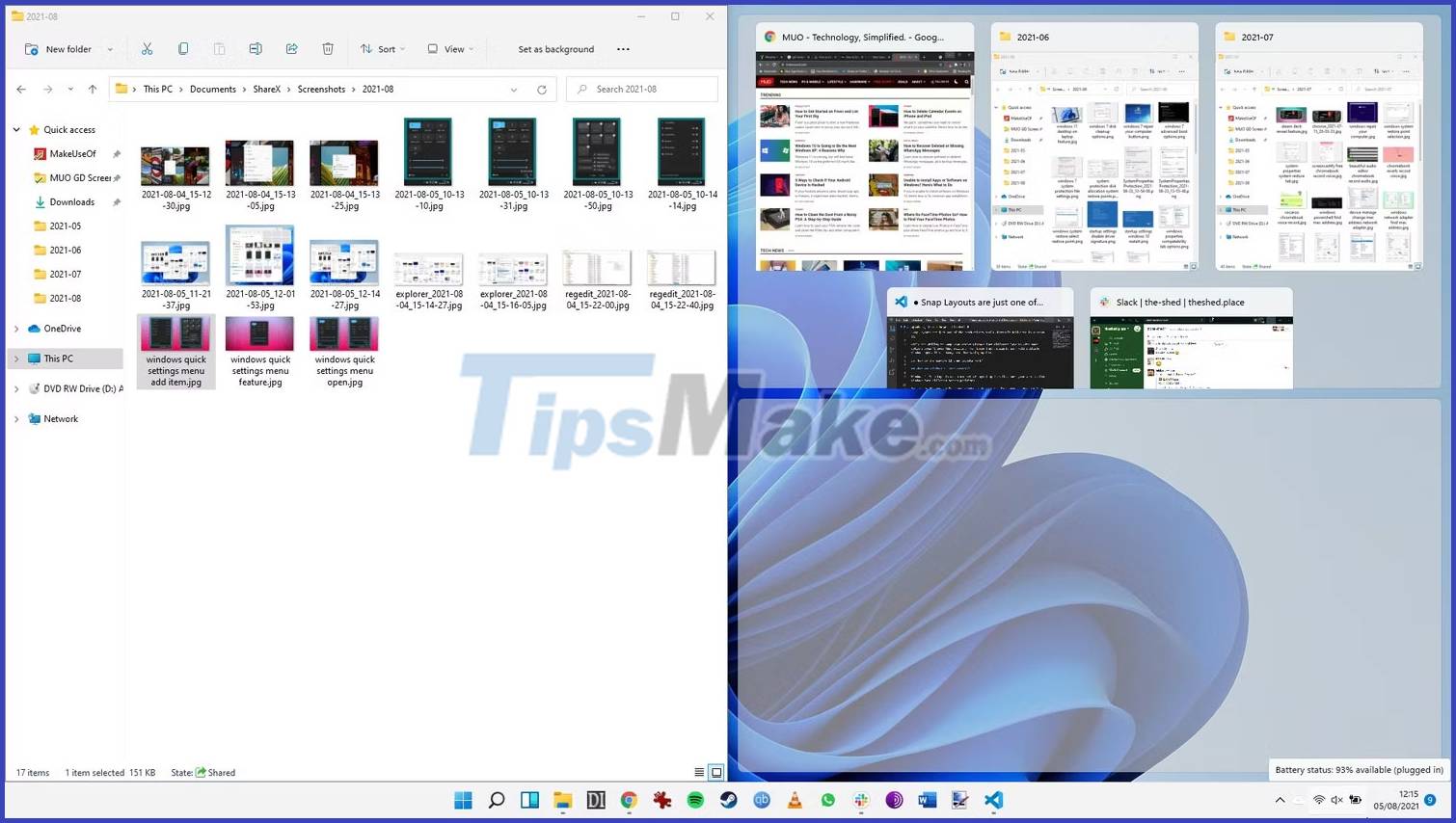The height and width of the screenshot is (823, 1456).
Task: Show hidden tray icons chevron
Action: point(1280,800)
